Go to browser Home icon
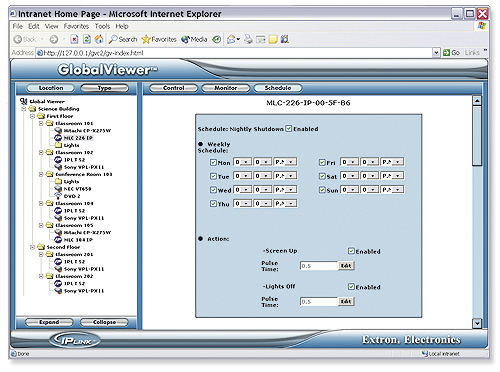The width and height of the screenshot is (500, 372). (99, 39)
